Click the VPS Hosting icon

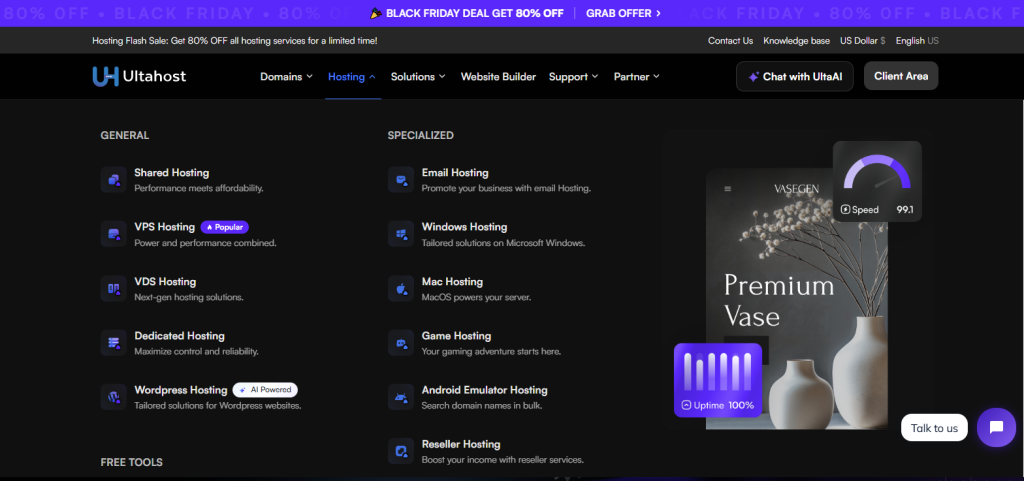click(x=114, y=234)
